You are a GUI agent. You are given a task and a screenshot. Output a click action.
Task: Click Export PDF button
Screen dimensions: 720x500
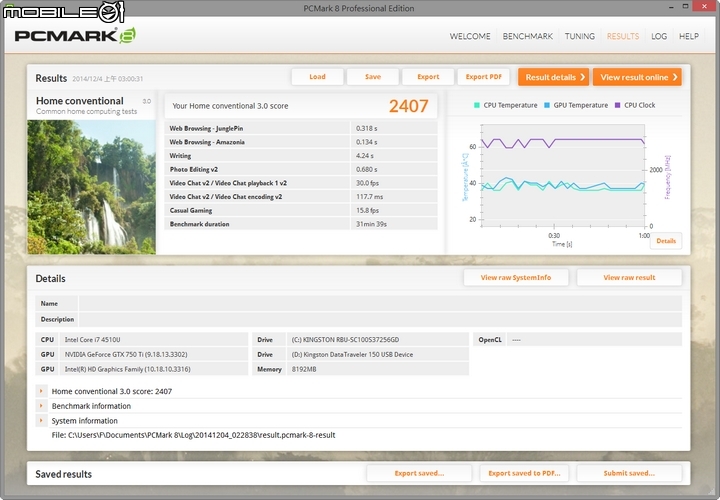(484, 77)
